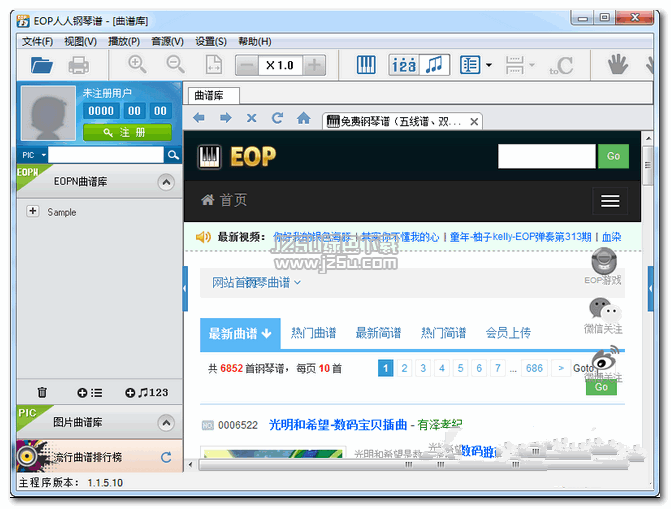Open the 网站首页 breadcrumb dropdown
This screenshot has height=509, width=671.
tap(256, 283)
